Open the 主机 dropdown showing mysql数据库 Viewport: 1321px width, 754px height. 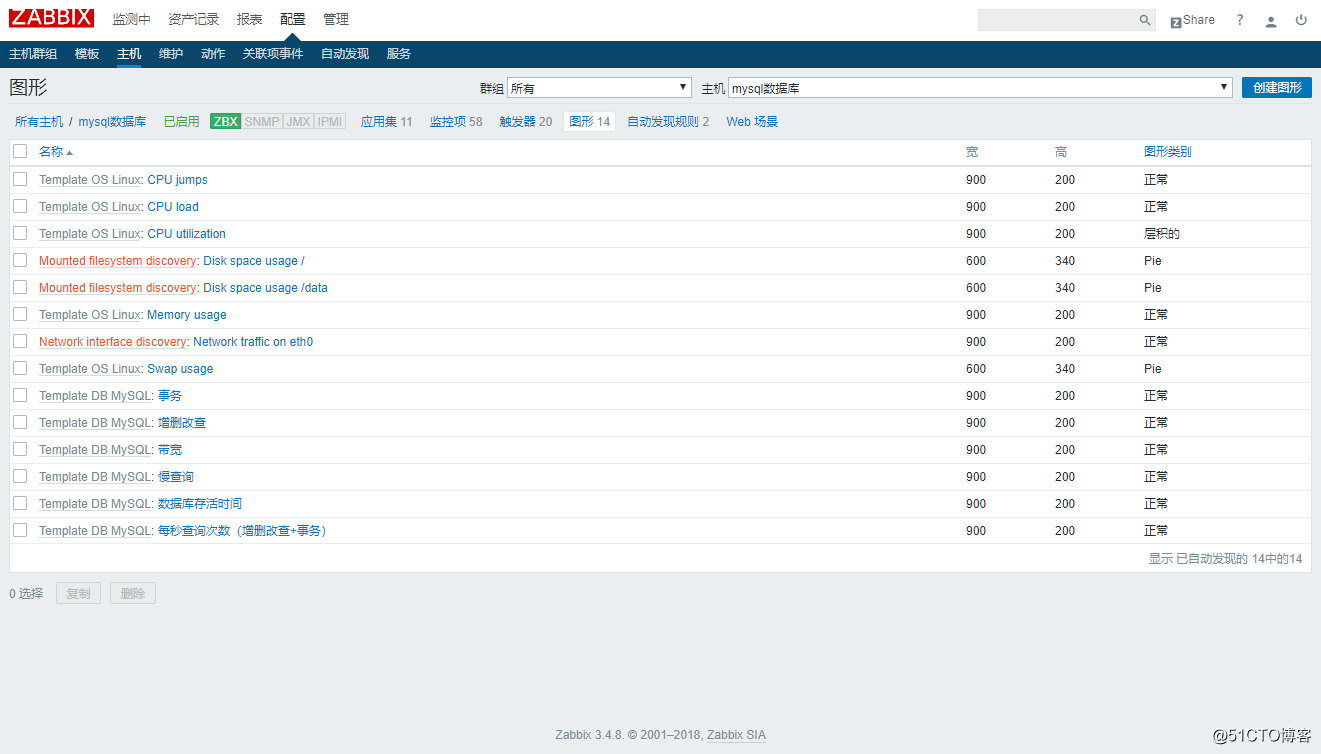tap(980, 88)
